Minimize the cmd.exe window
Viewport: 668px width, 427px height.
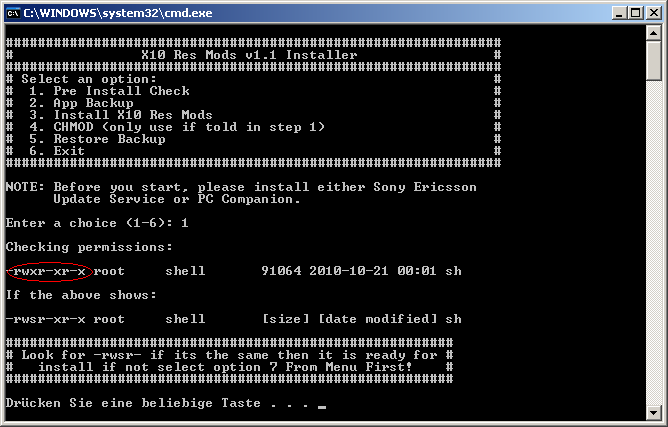click(x=619, y=13)
